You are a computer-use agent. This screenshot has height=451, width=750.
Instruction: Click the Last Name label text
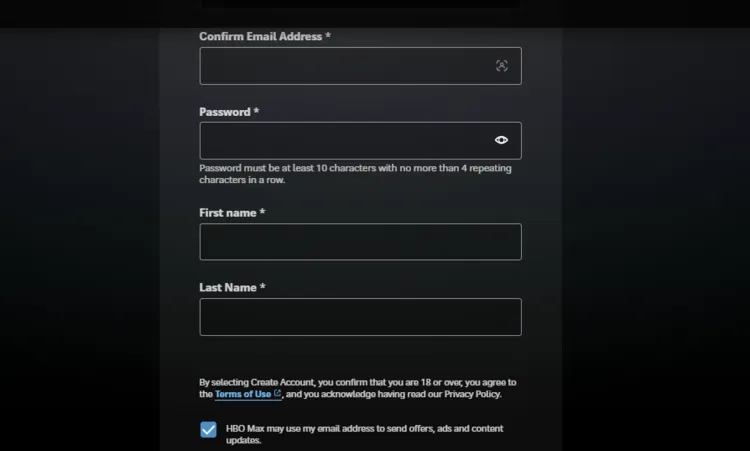coord(227,288)
